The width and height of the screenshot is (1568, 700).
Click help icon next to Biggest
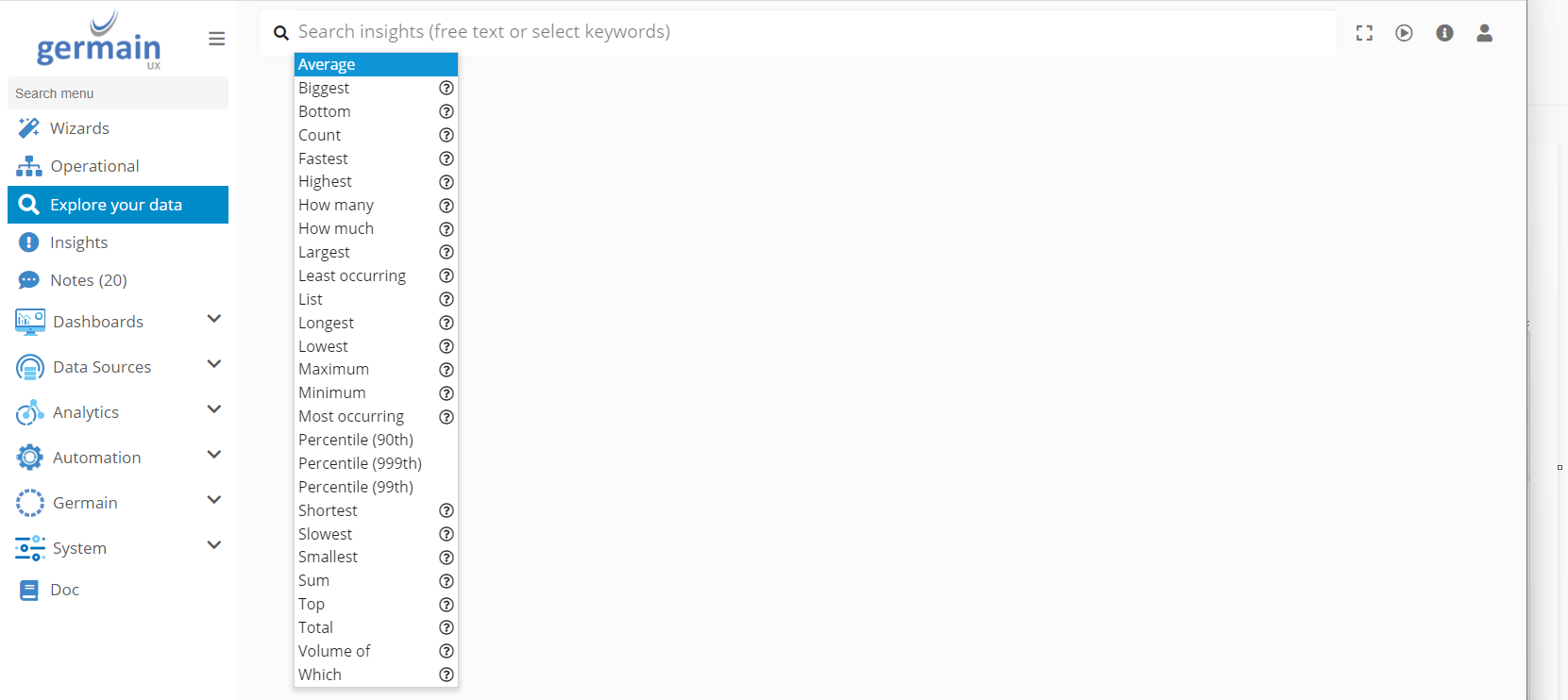tap(447, 88)
